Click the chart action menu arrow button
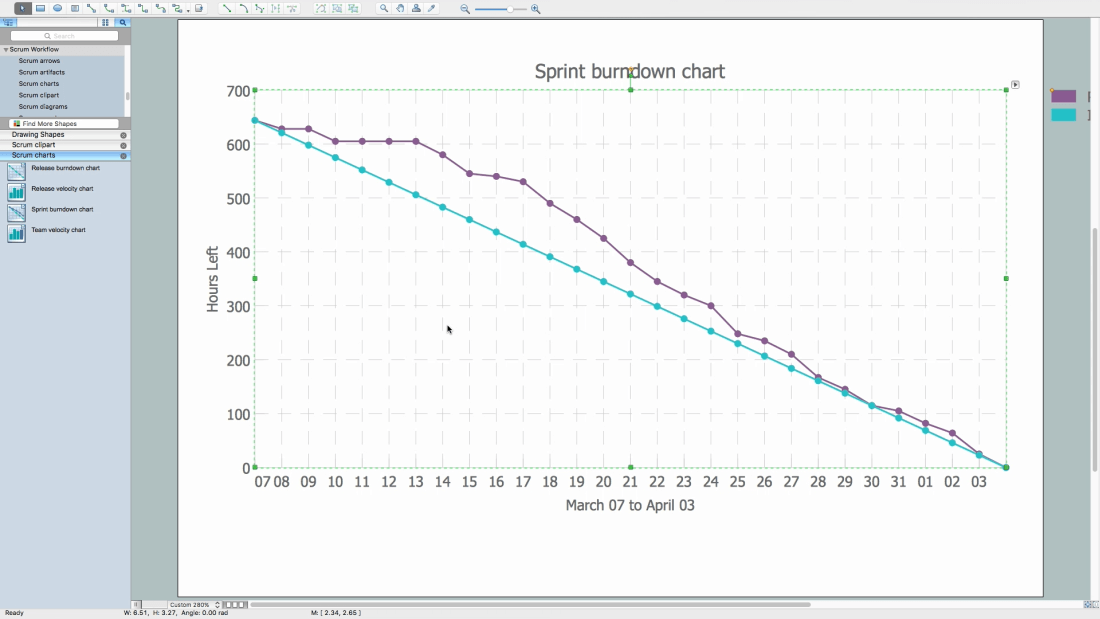 1015,85
